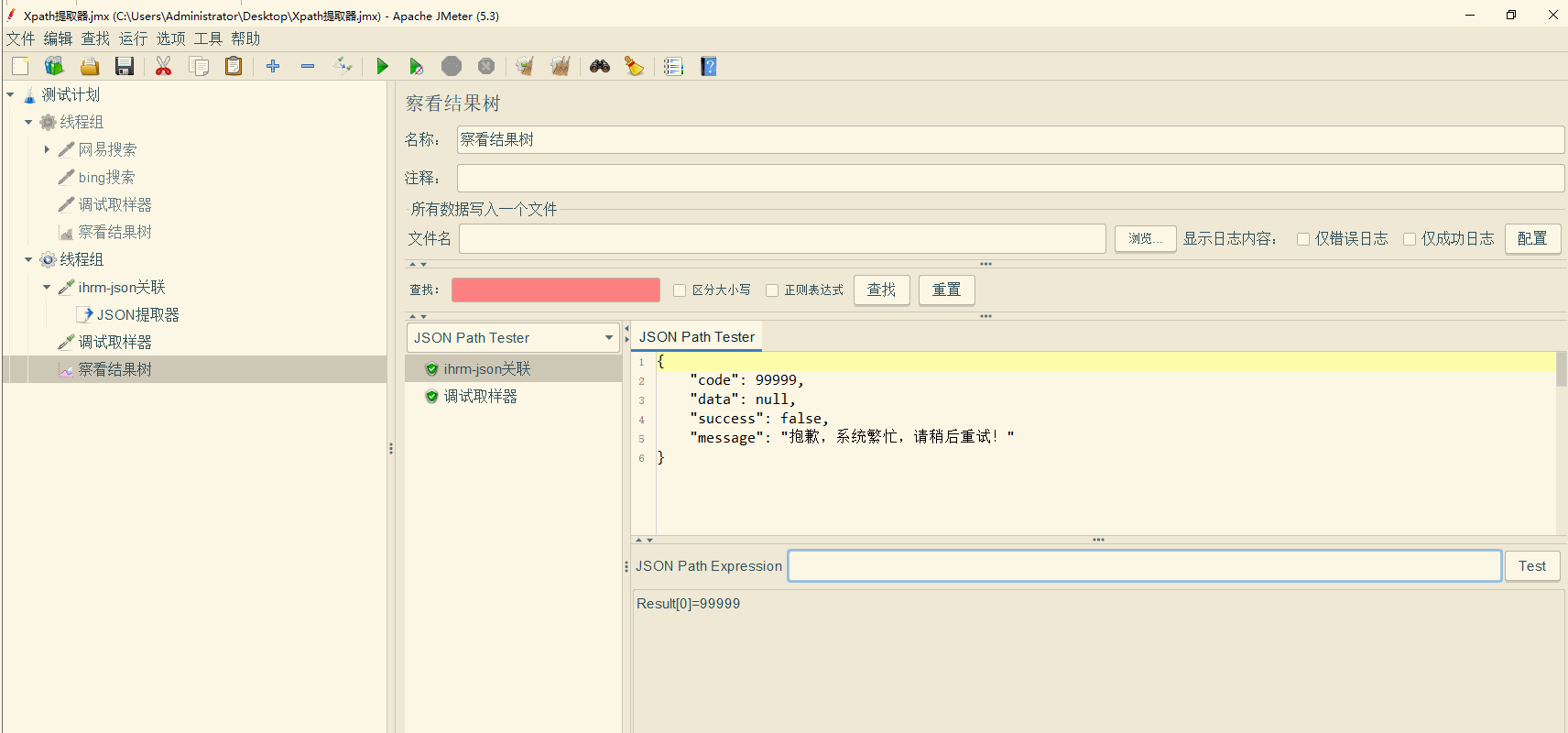This screenshot has height=733, width=1568.
Task: Toggle the 仅错误日志 checkbox
Action: [1302, 239]
